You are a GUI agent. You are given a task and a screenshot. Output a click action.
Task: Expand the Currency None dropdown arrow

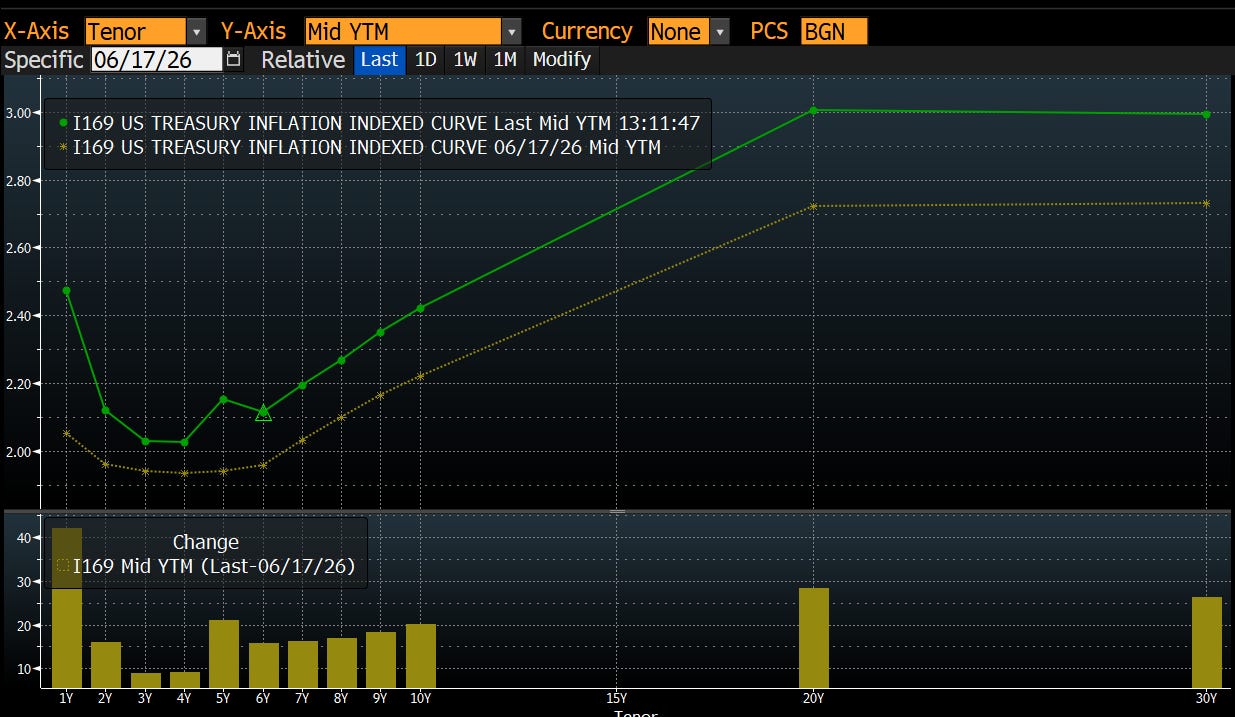click(x=720, y=32)
